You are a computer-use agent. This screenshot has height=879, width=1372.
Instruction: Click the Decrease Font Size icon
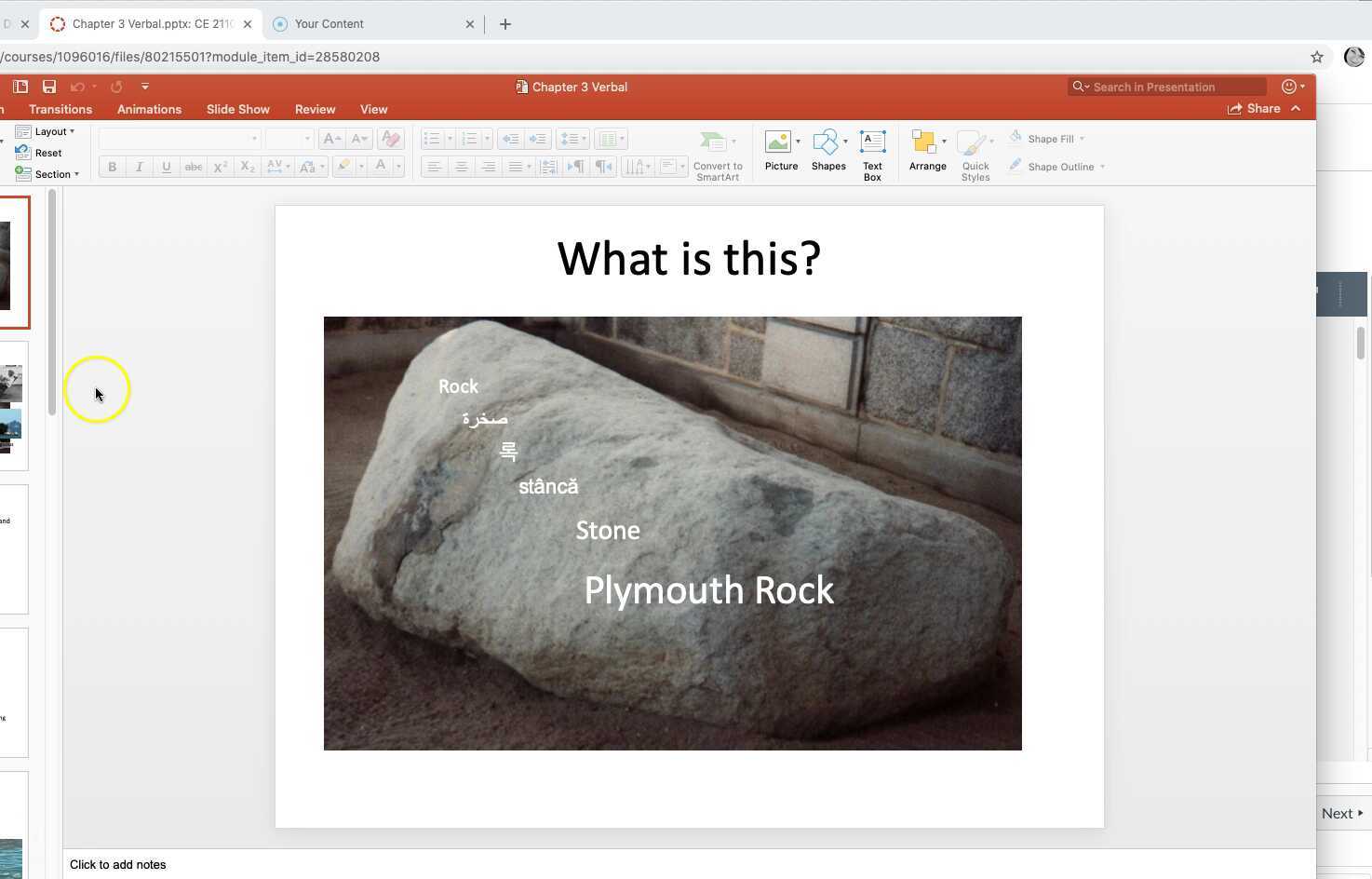click(x=359, y=139)
